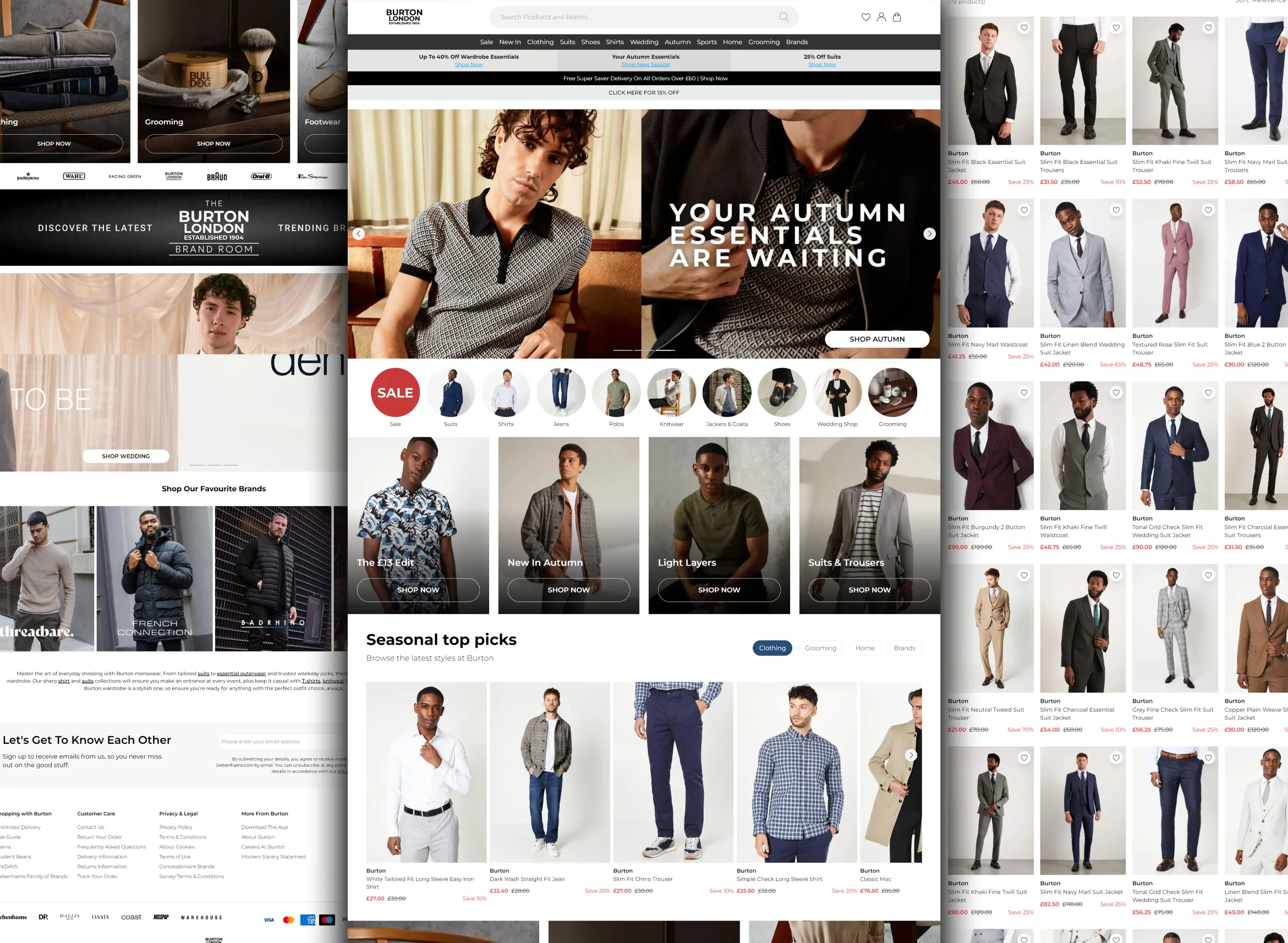Add Slim Fit Black Essential Suit Jacket to wishlist
This screenshot has height=943, width=1288.
click(x=1024, y=28)
